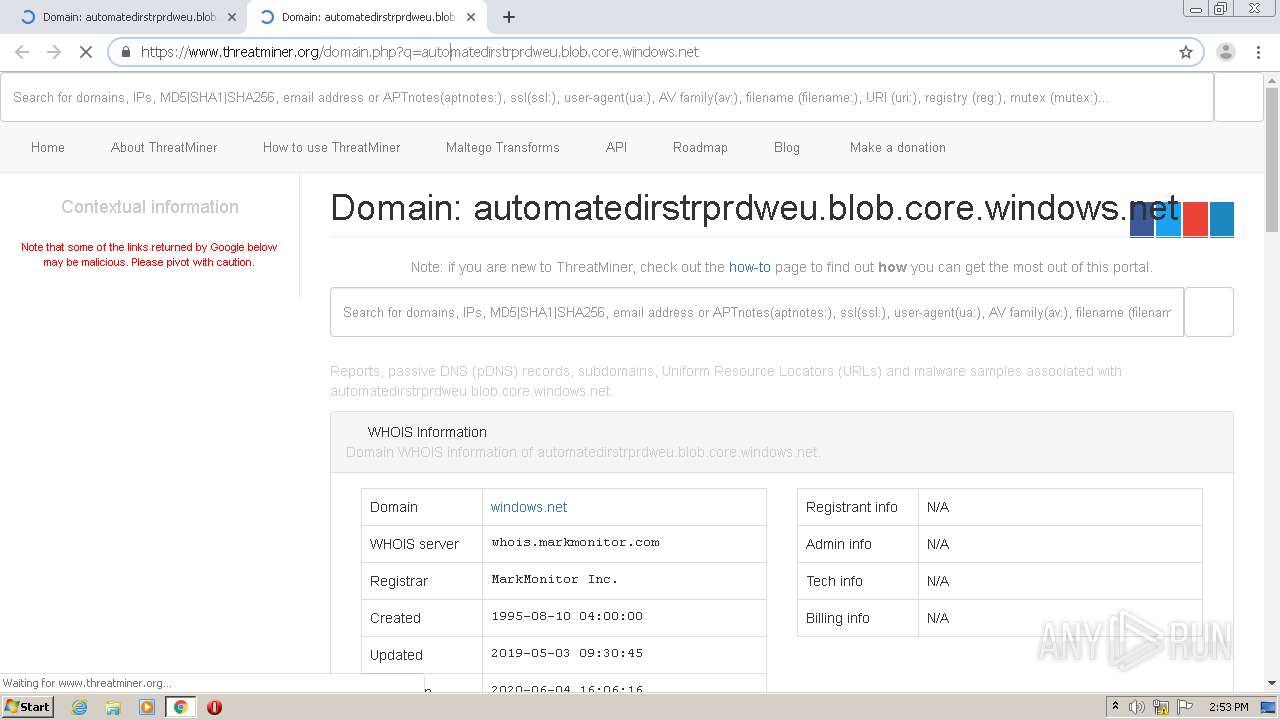Viewport: 1280px width, 720px height.
Task: Open How to use ThreatMiner
Action: coord(331,147)
